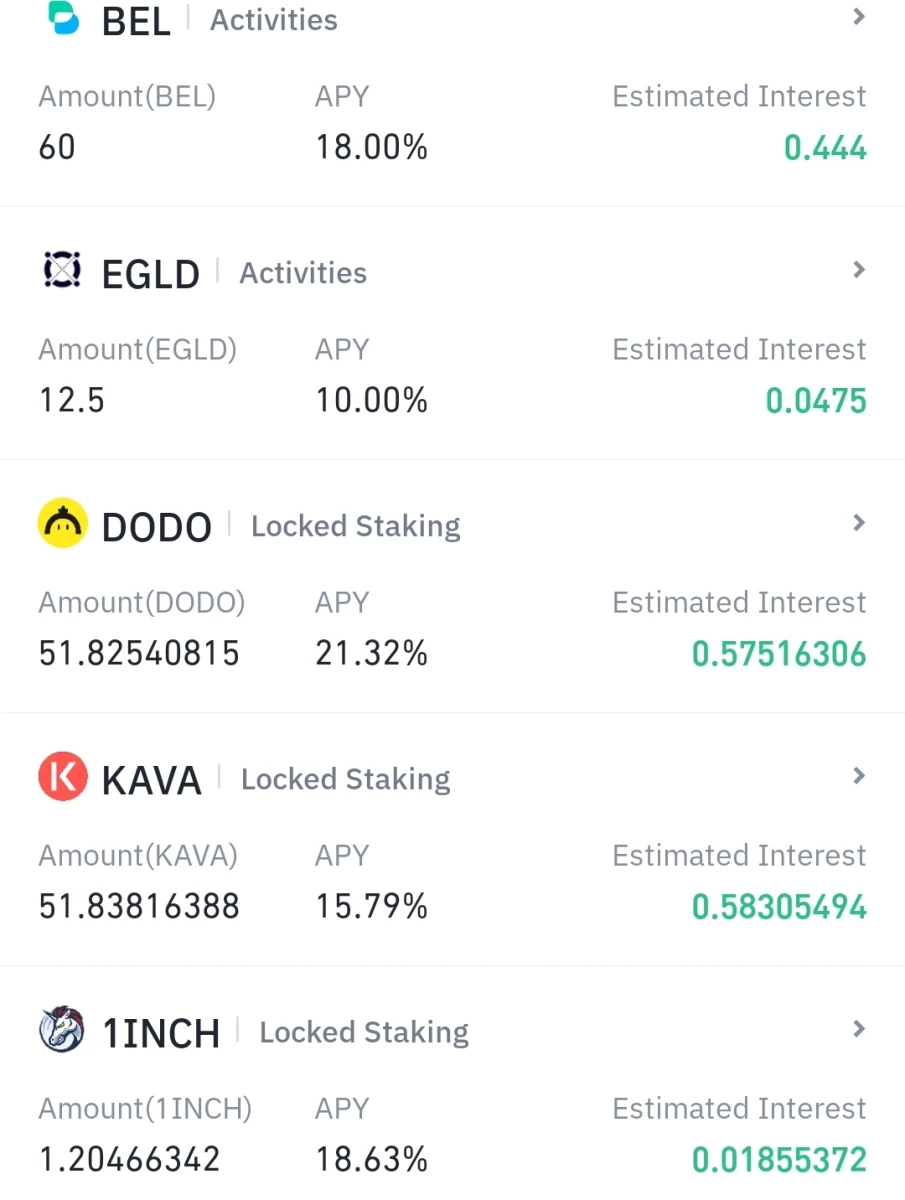The image size is (905, 1200).
Task: Select the BEL coin name
Action: click(x=136, y=21)
